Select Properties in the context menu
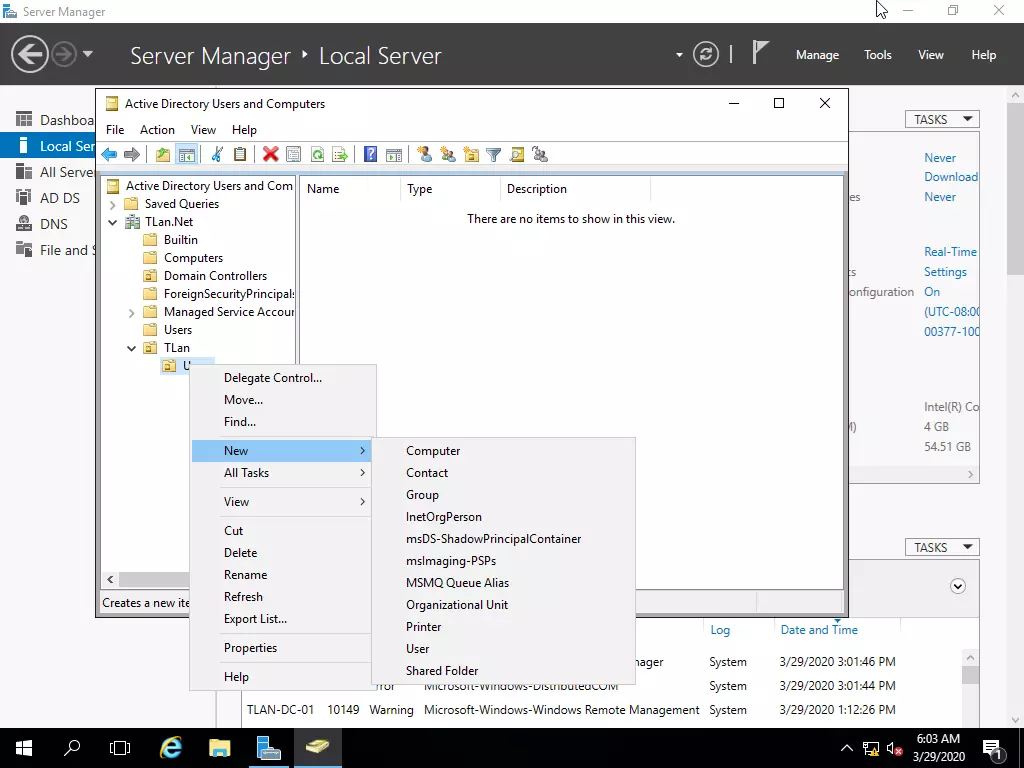 [282, 648]
